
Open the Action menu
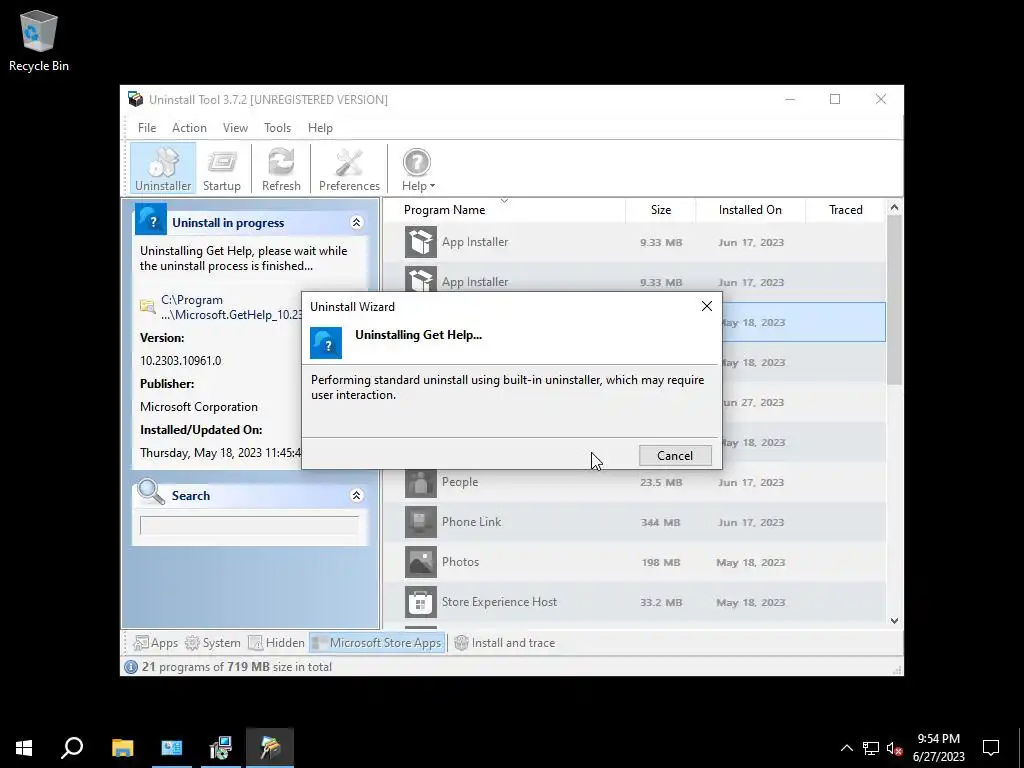[189, 128]
